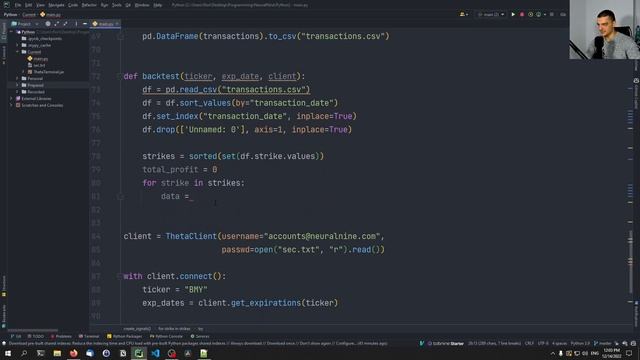This screenshot has height=360, width=640.
Task: Open the Navigate menu
Action: pyautogui.click(x=56, y=5)
